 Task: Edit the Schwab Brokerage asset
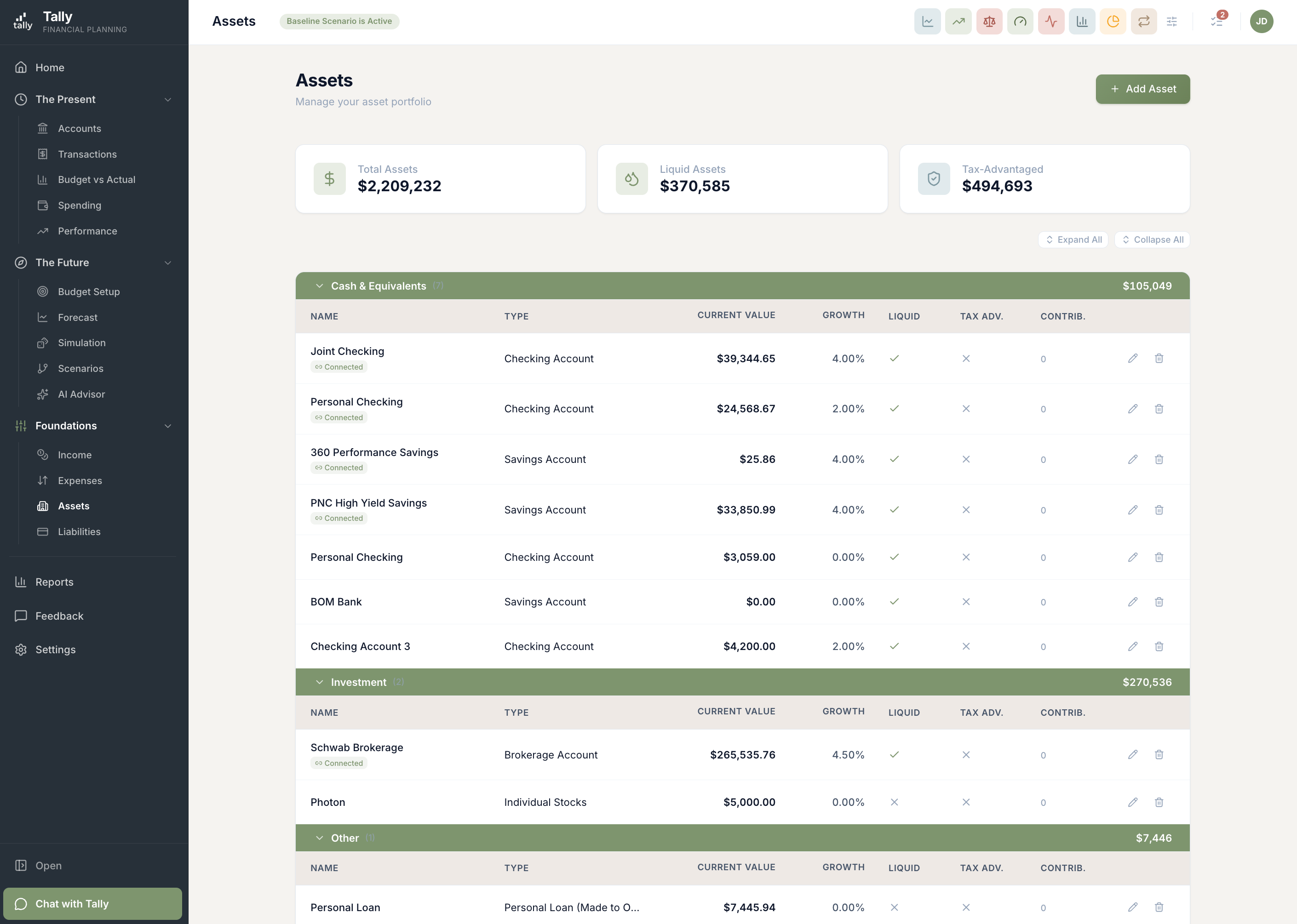(x=1132, y=754)
